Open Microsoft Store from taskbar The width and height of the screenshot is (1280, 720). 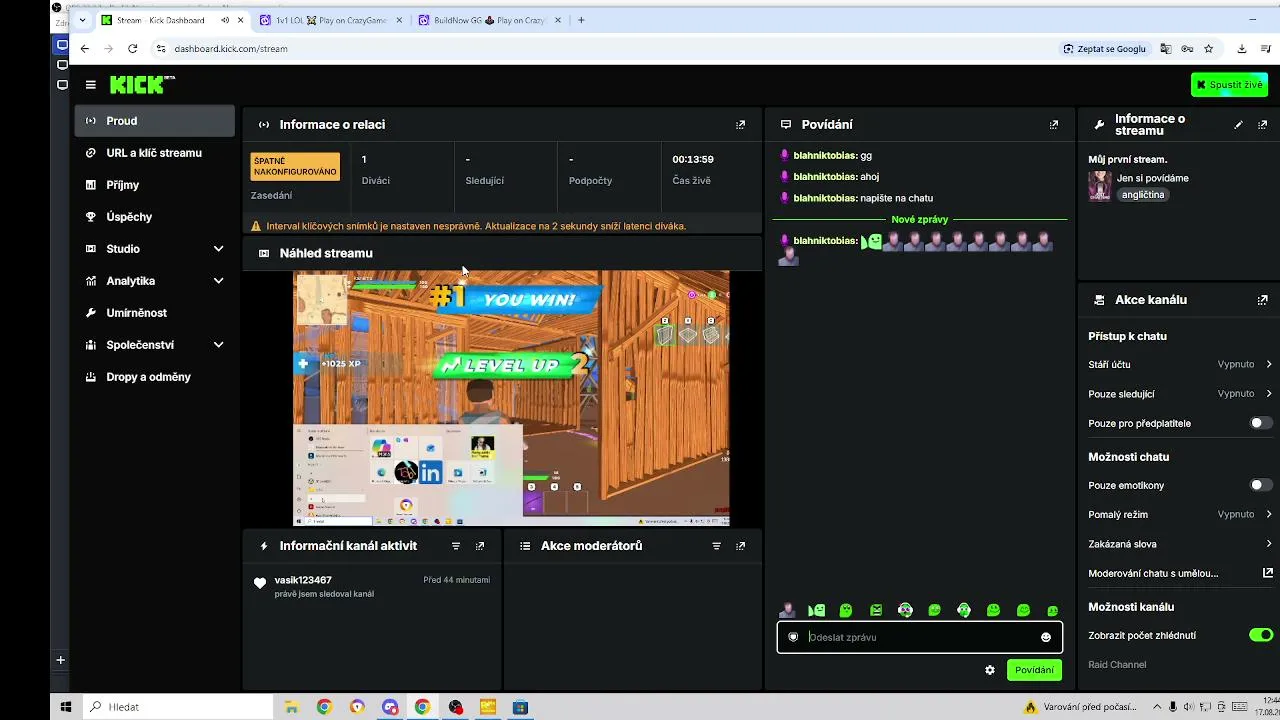point(520,707)
